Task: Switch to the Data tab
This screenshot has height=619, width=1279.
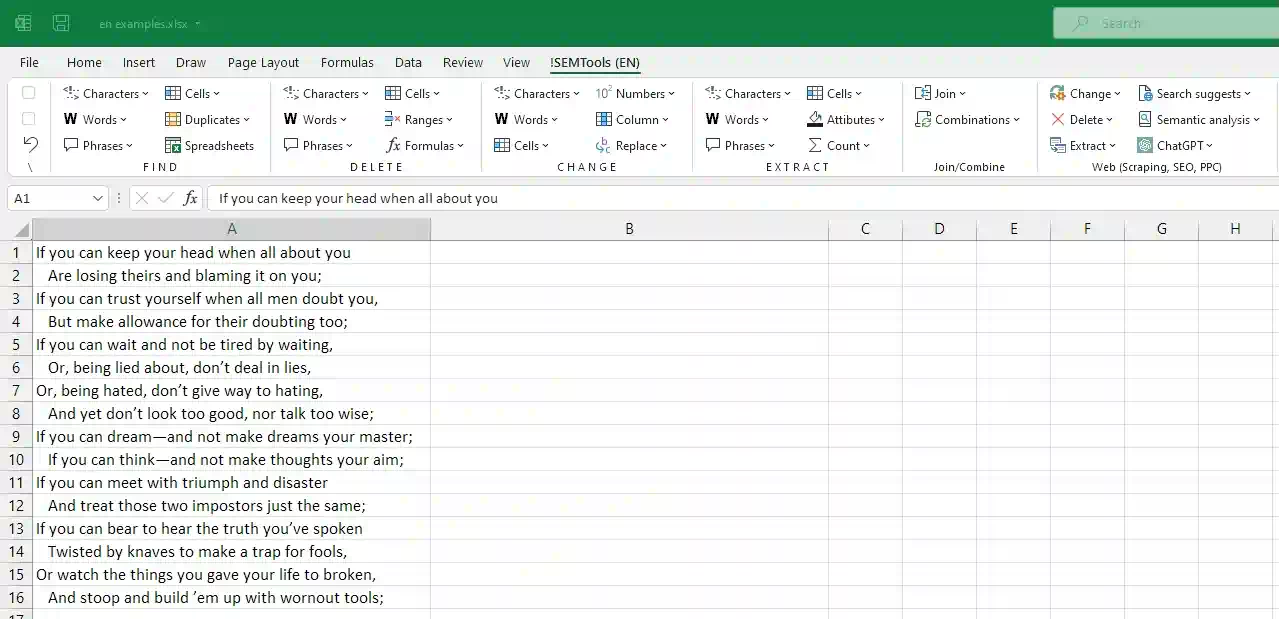Action: tap(408, 62)
